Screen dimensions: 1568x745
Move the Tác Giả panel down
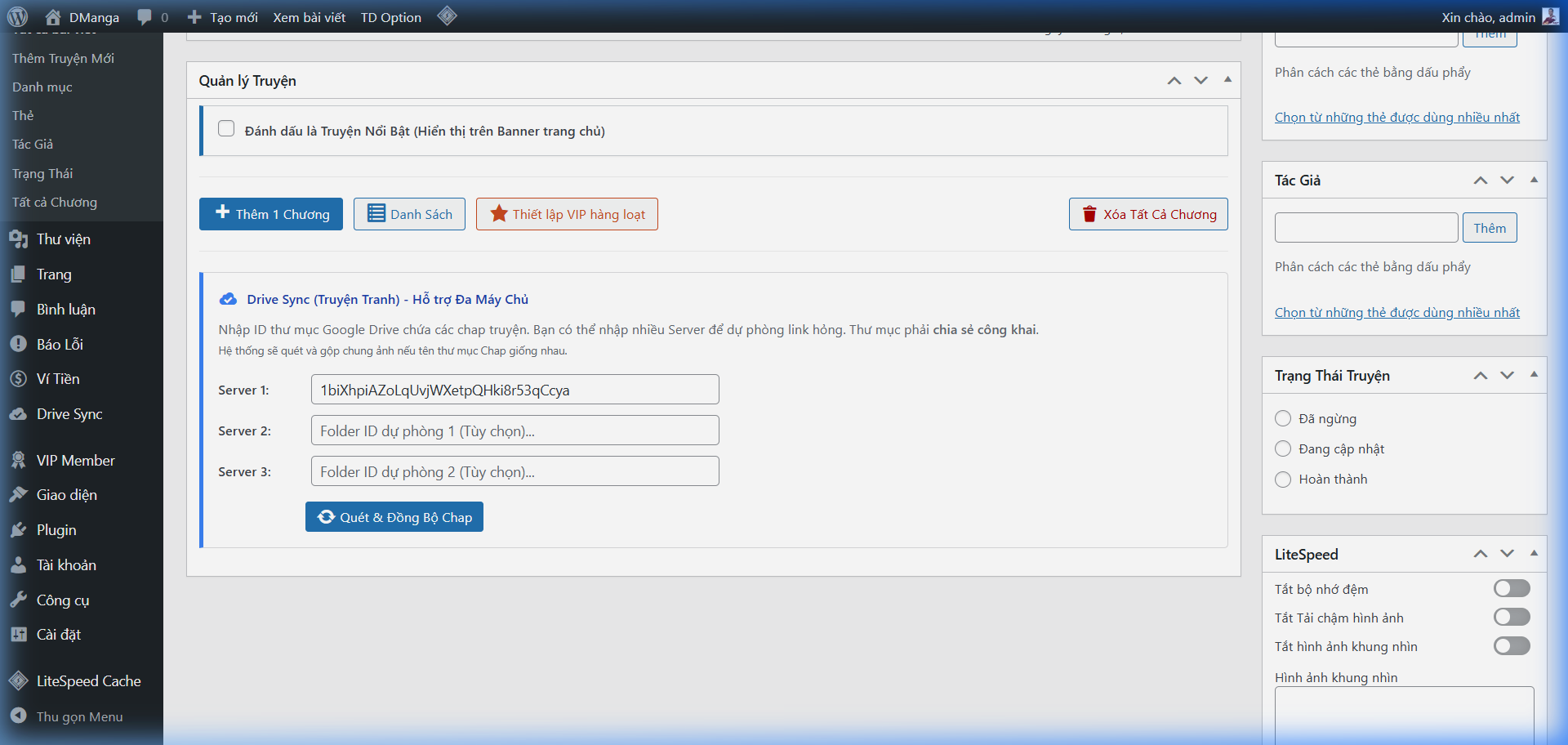[1507, 181]
